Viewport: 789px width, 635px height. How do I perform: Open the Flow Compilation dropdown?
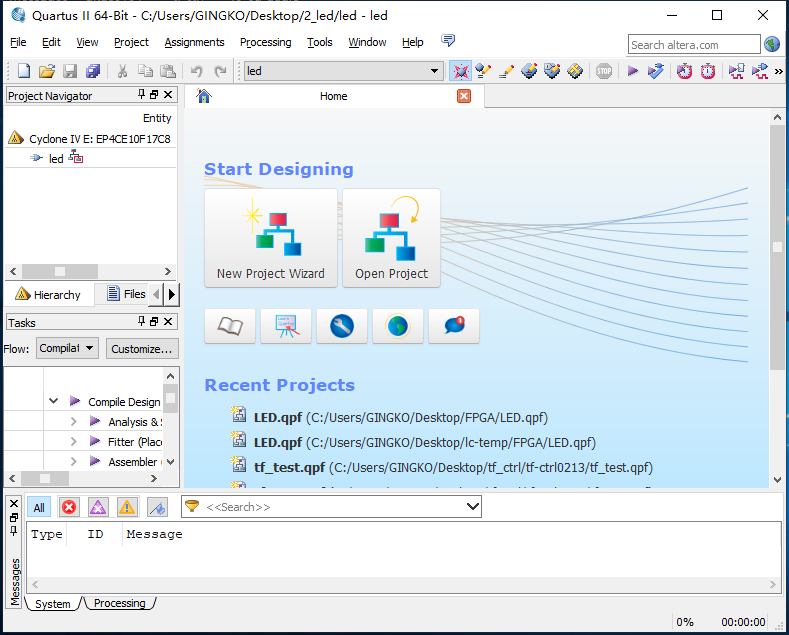[x=67, y=348]
